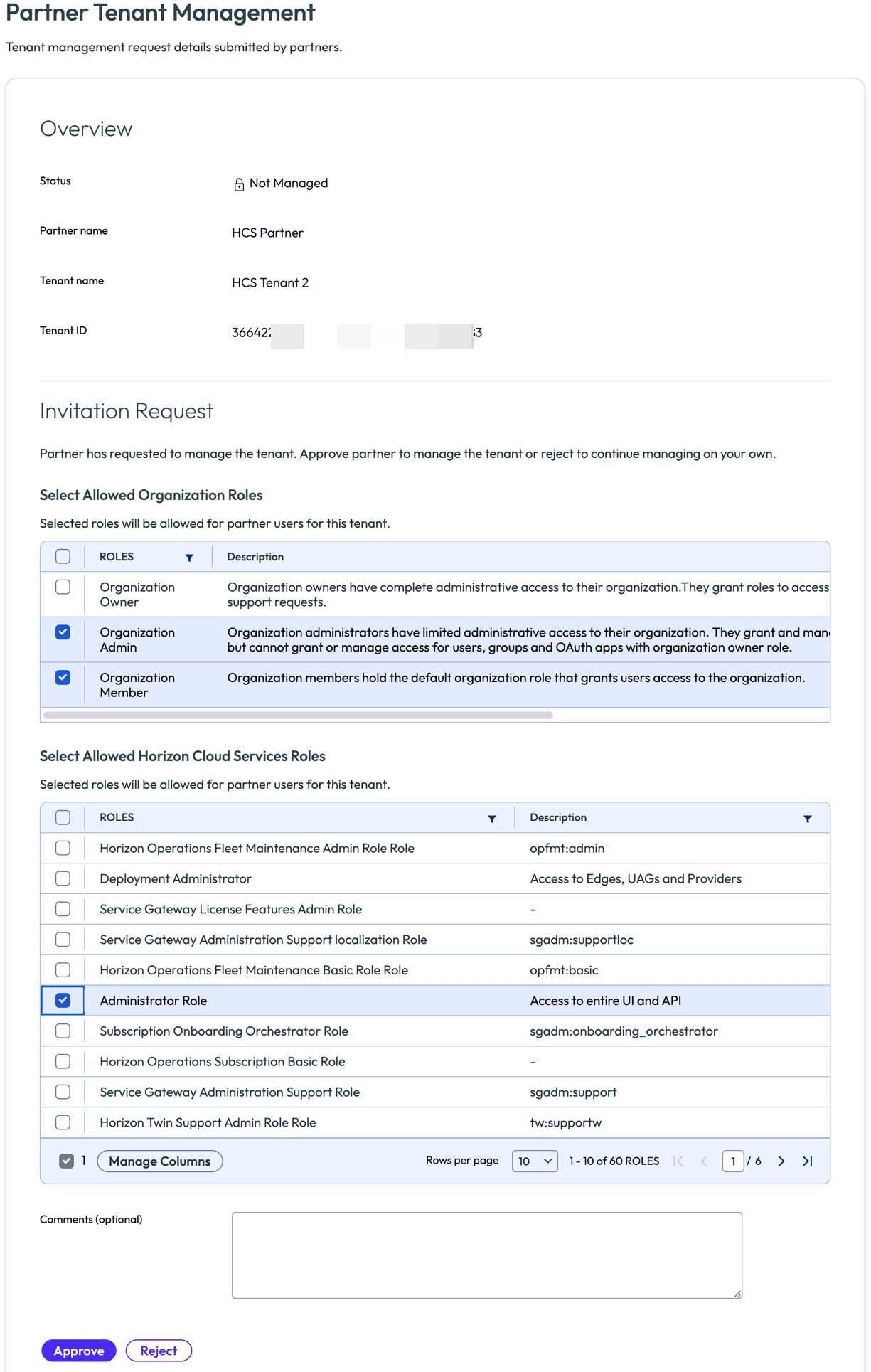This screenshot has height=1372, width=871.
Task: Click 'Access to entire UI and API'
Action: (606, 1001)
